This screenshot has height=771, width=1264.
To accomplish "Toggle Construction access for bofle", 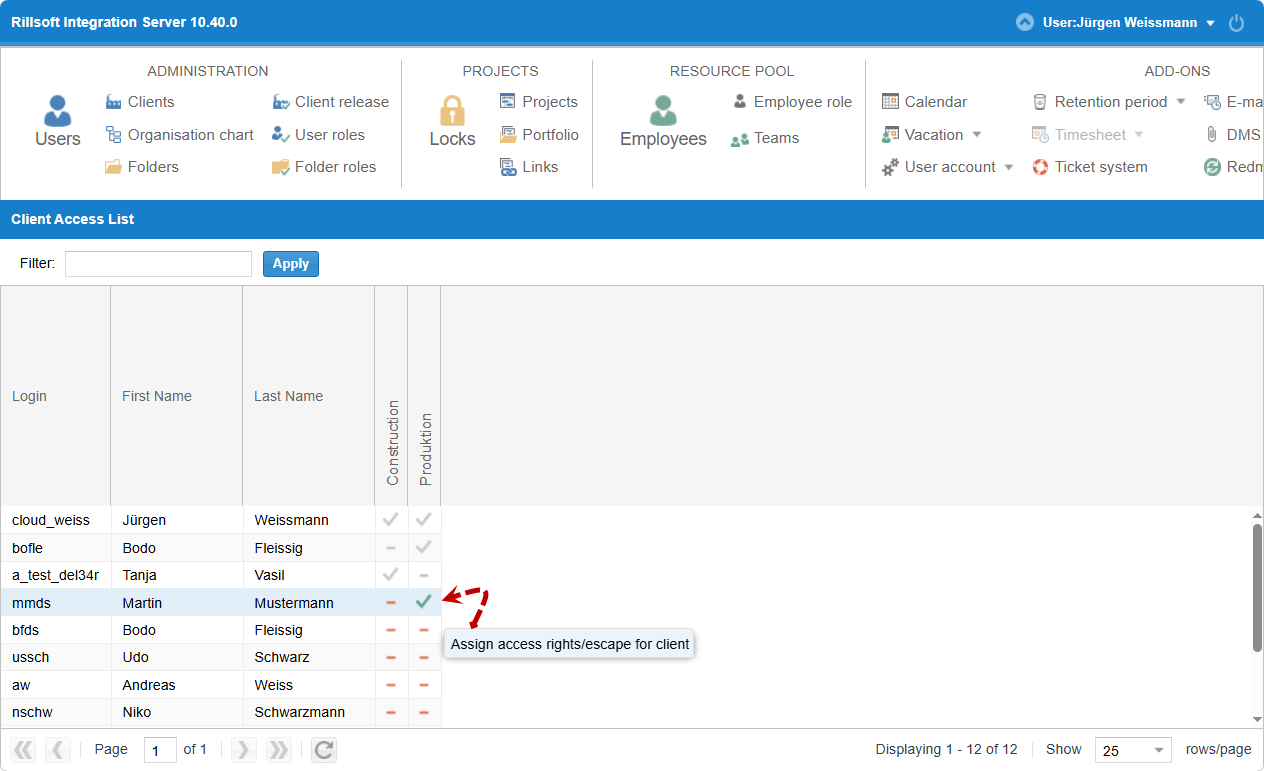I will click(x=391, y=548).
